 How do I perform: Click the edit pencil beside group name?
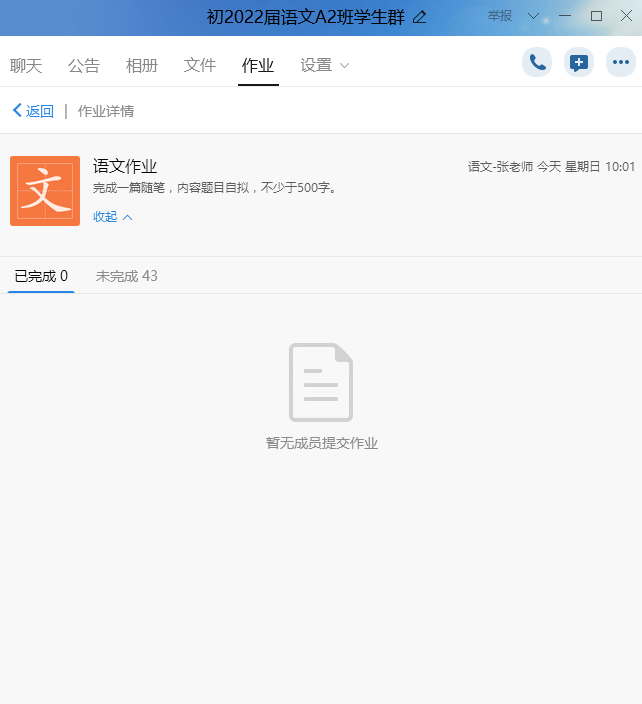click(x=419, y=17)
